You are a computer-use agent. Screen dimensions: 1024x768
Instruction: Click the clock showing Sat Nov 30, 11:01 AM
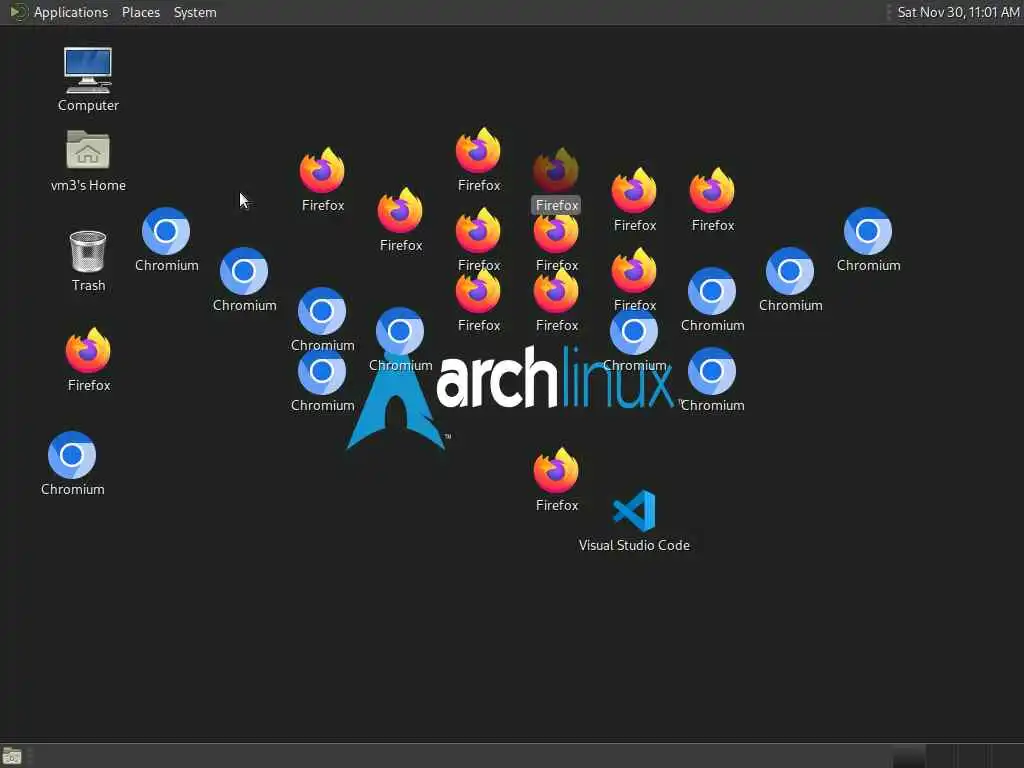click(x=958, y=12)
